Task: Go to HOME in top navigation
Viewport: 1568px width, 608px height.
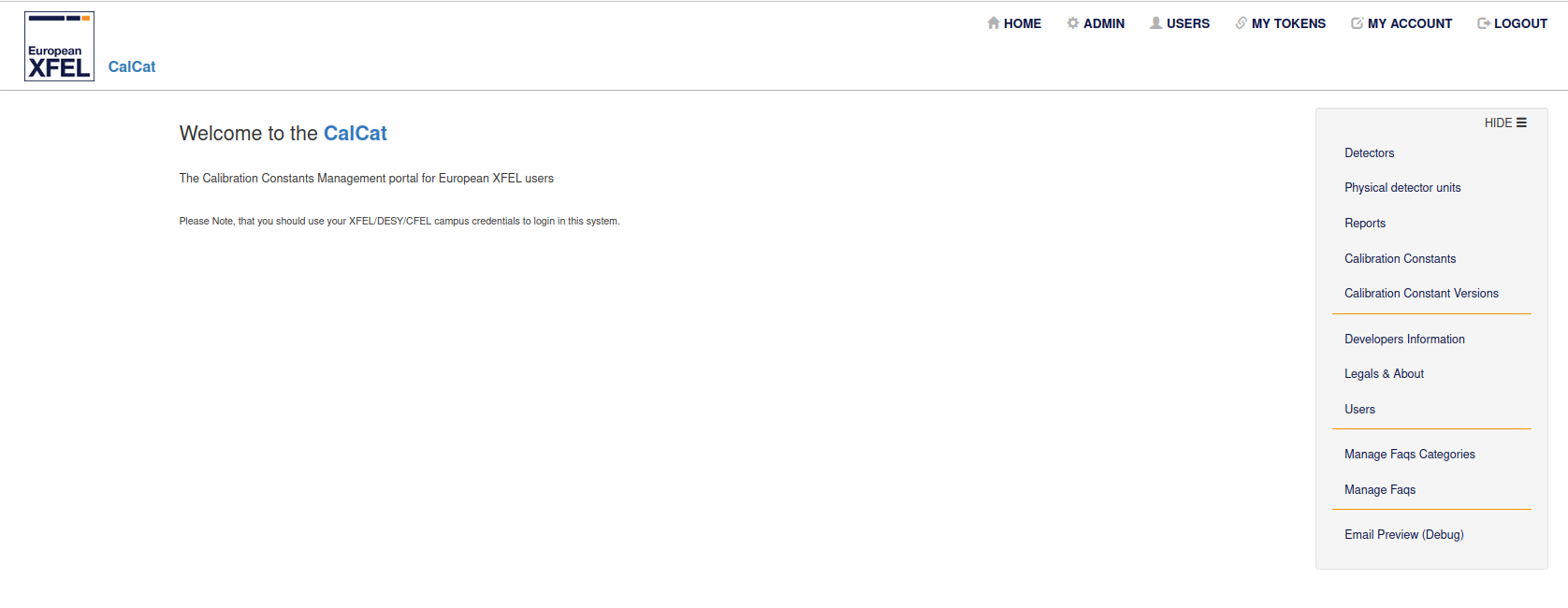Action: (x=1023, y=23)
